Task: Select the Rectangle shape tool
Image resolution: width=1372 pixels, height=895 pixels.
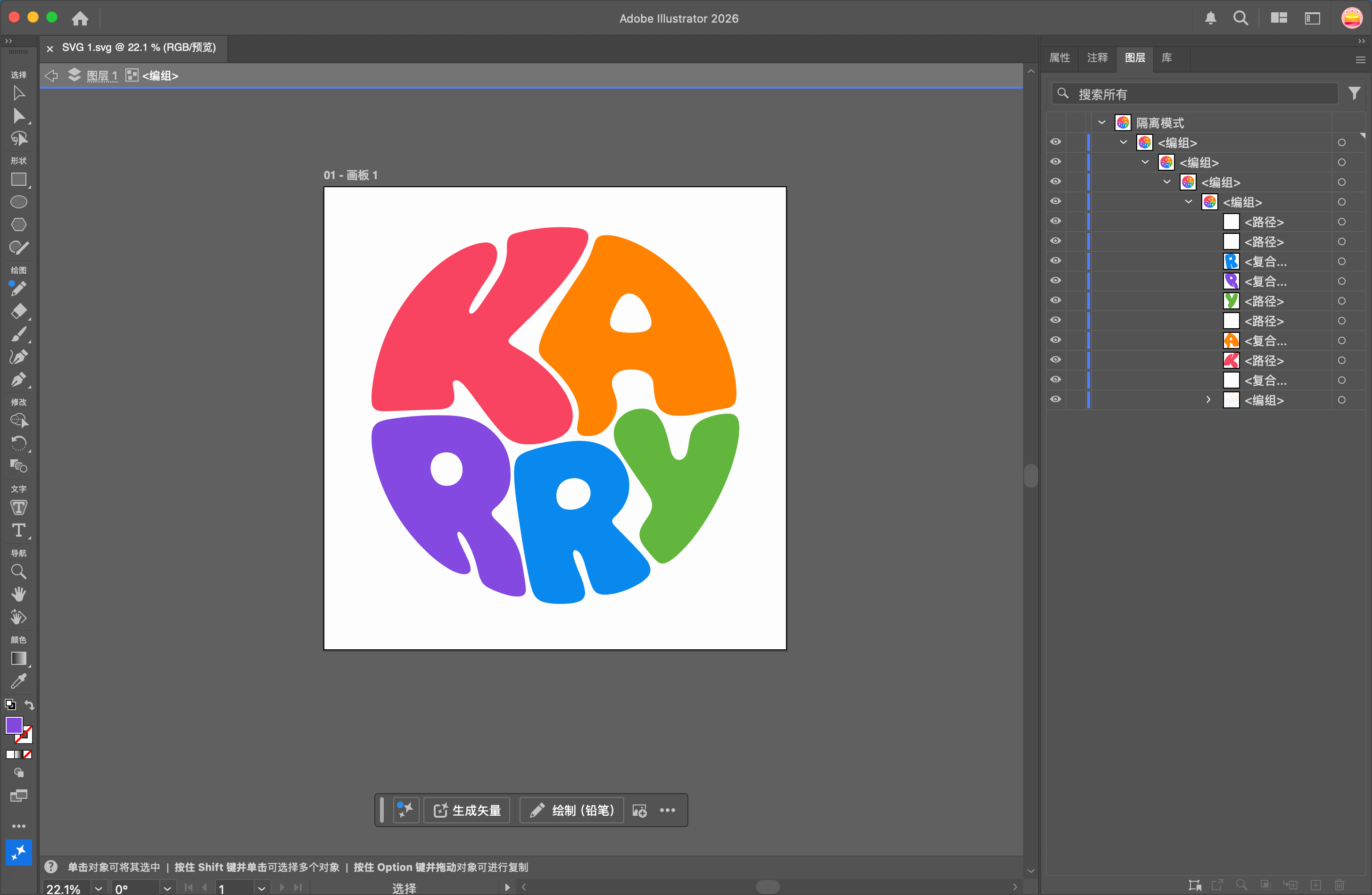Action: (x=18, y=180)
